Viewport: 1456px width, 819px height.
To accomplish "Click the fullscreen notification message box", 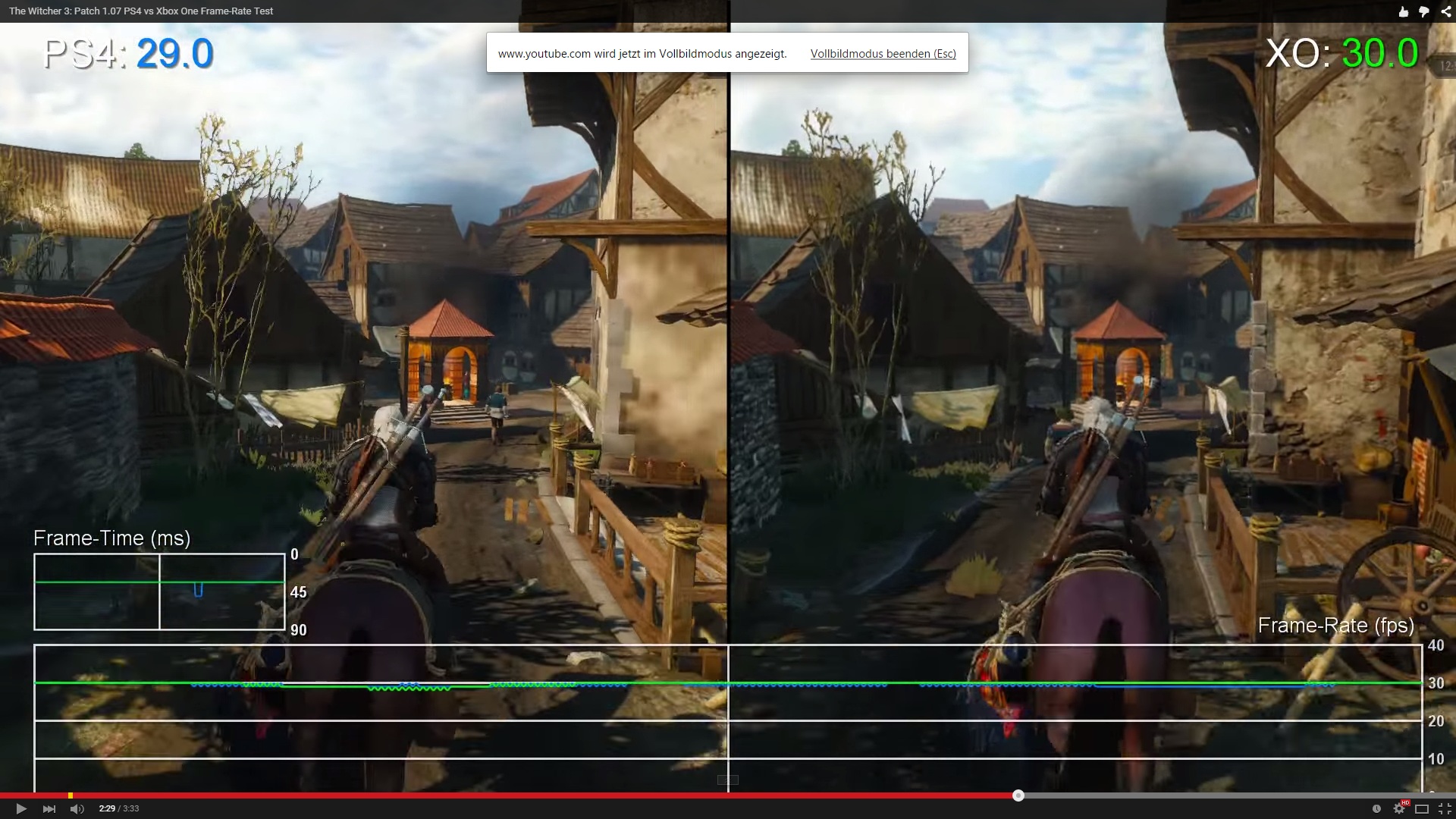I will [x=642, y=54].
